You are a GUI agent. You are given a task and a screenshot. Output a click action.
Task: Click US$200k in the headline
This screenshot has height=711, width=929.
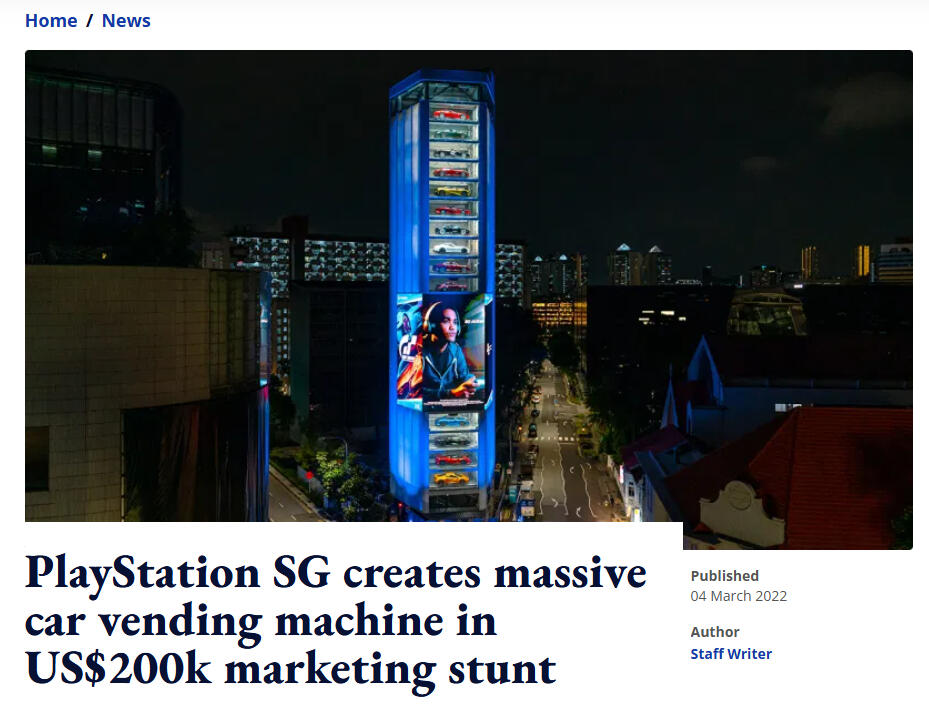click(x=119, y=668)
